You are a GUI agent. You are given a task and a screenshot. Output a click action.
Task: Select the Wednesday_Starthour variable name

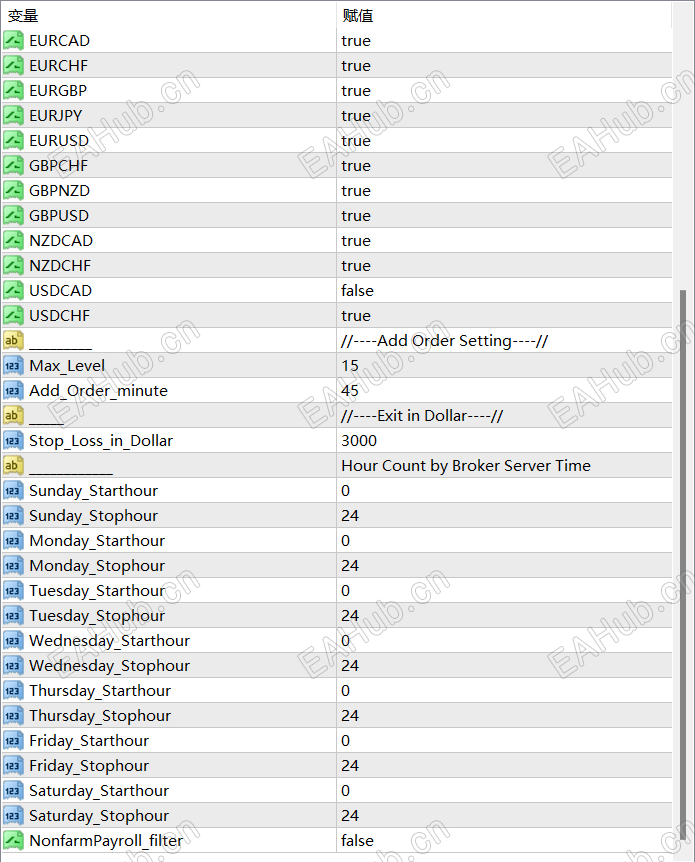109,641
